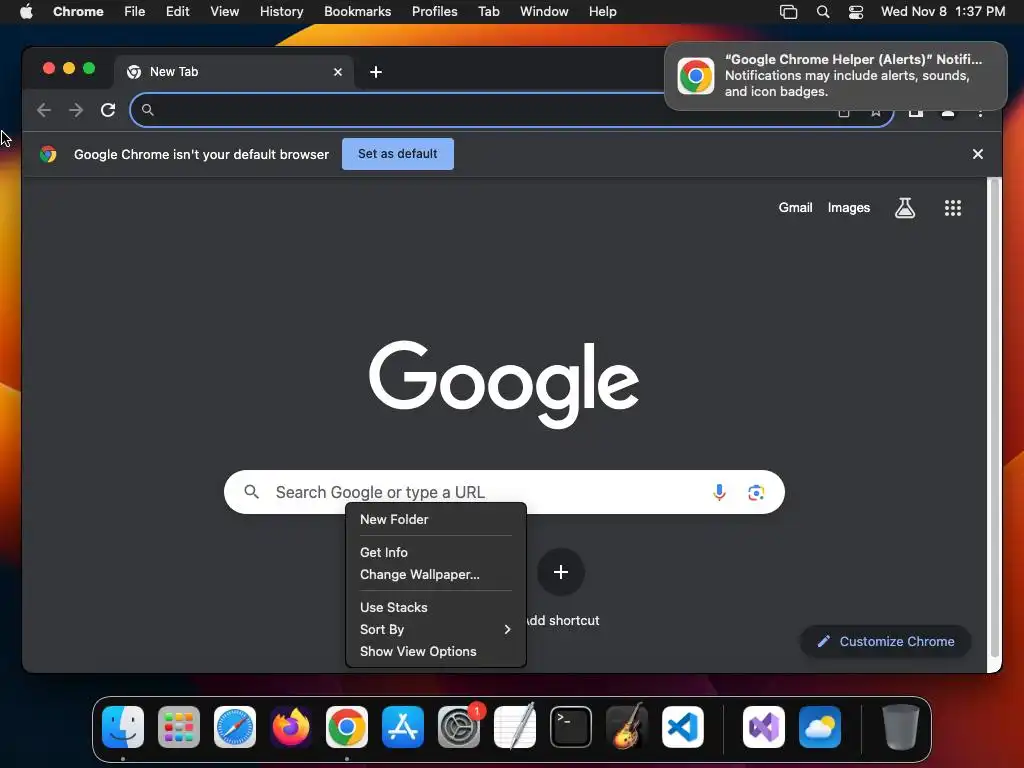Click the Add shortcut plus circle
Screen dimensions: 1024x768
point(560,572)
